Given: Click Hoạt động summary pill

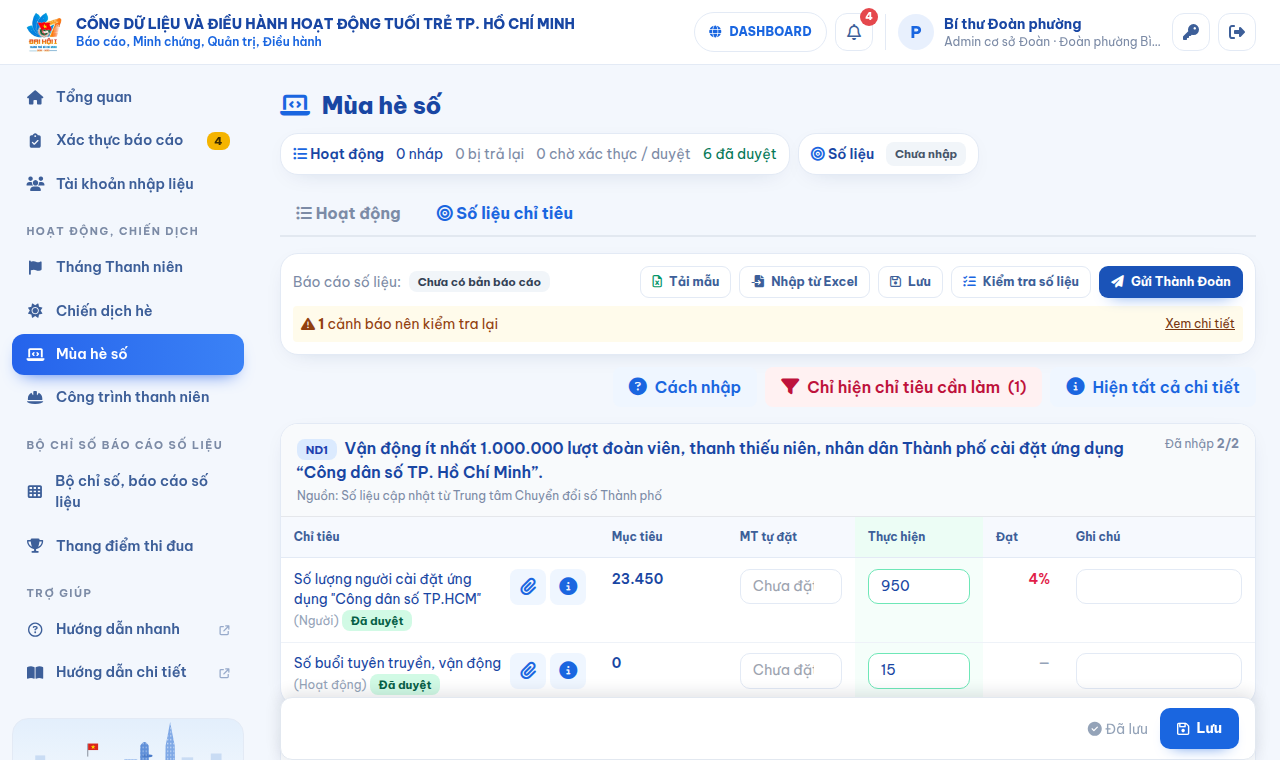Looking at the screenshot, I should (x=535, y=154).
